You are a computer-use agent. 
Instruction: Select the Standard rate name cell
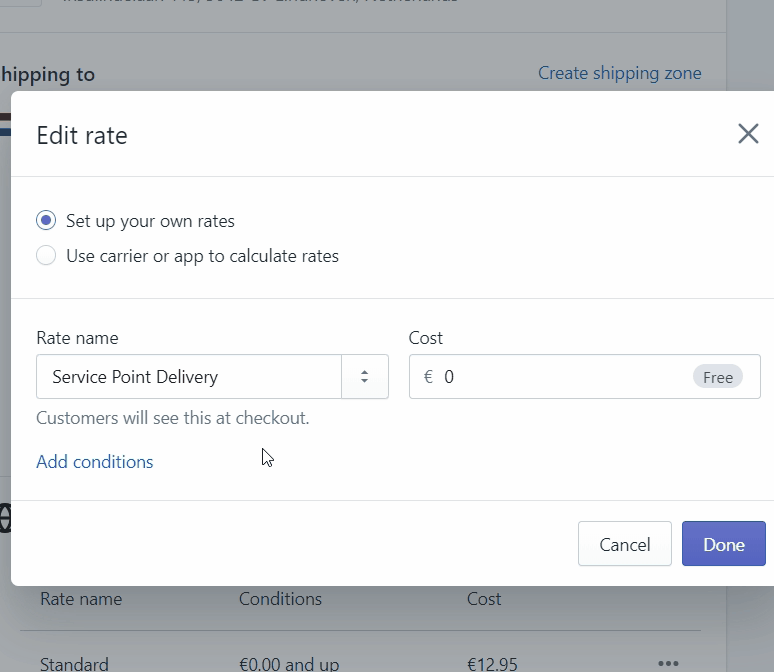coord(74,664)
